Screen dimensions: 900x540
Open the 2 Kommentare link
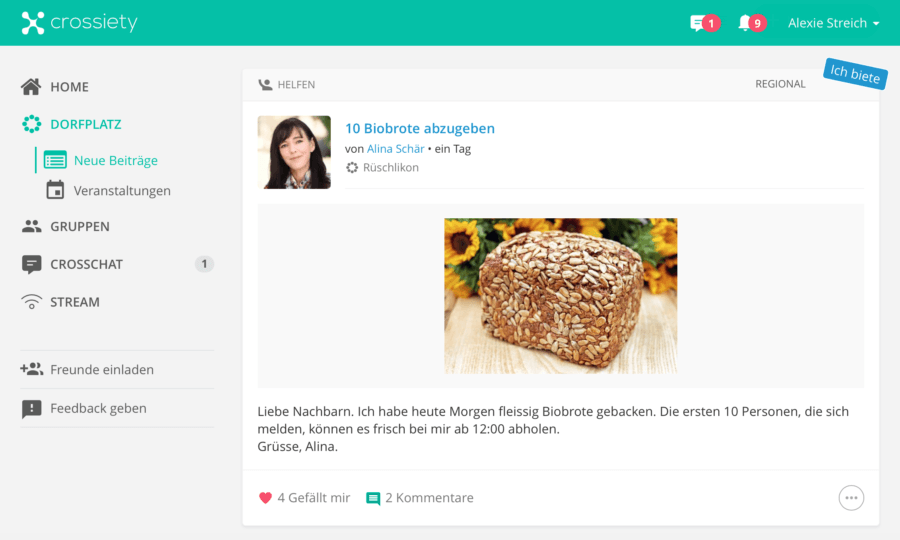coord(429,498)
